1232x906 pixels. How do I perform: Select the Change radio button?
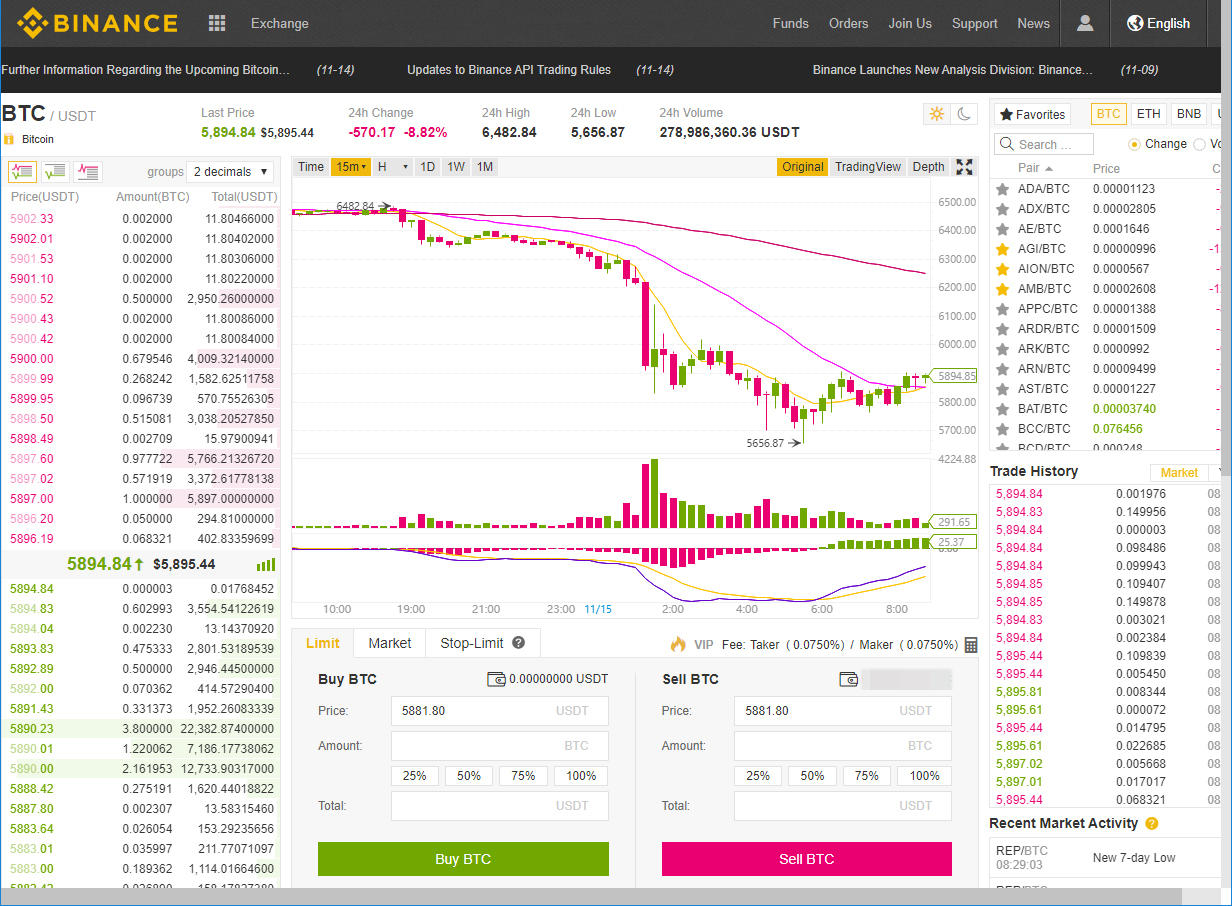coord(1134,144)
